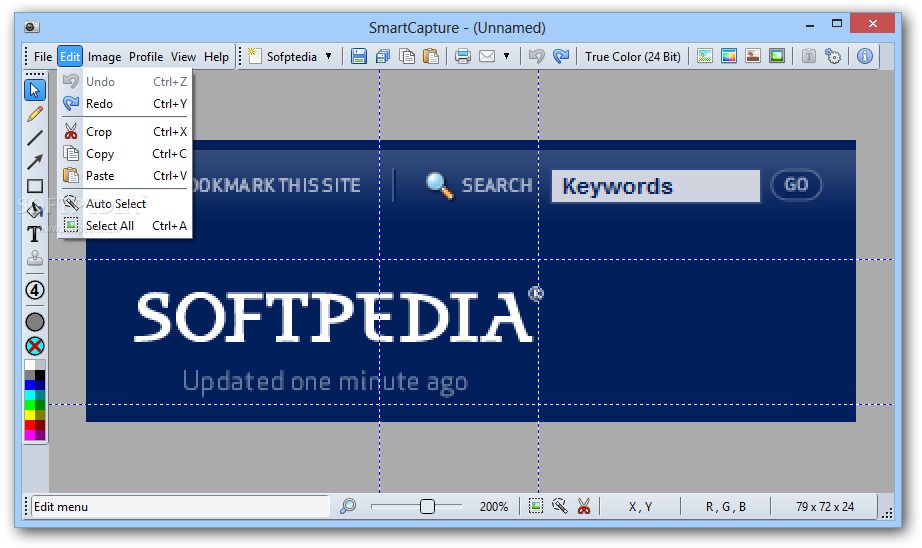The width and height of the screenshot is (922, 548).
Task: Open the View menu
Action: coord(183,56)
